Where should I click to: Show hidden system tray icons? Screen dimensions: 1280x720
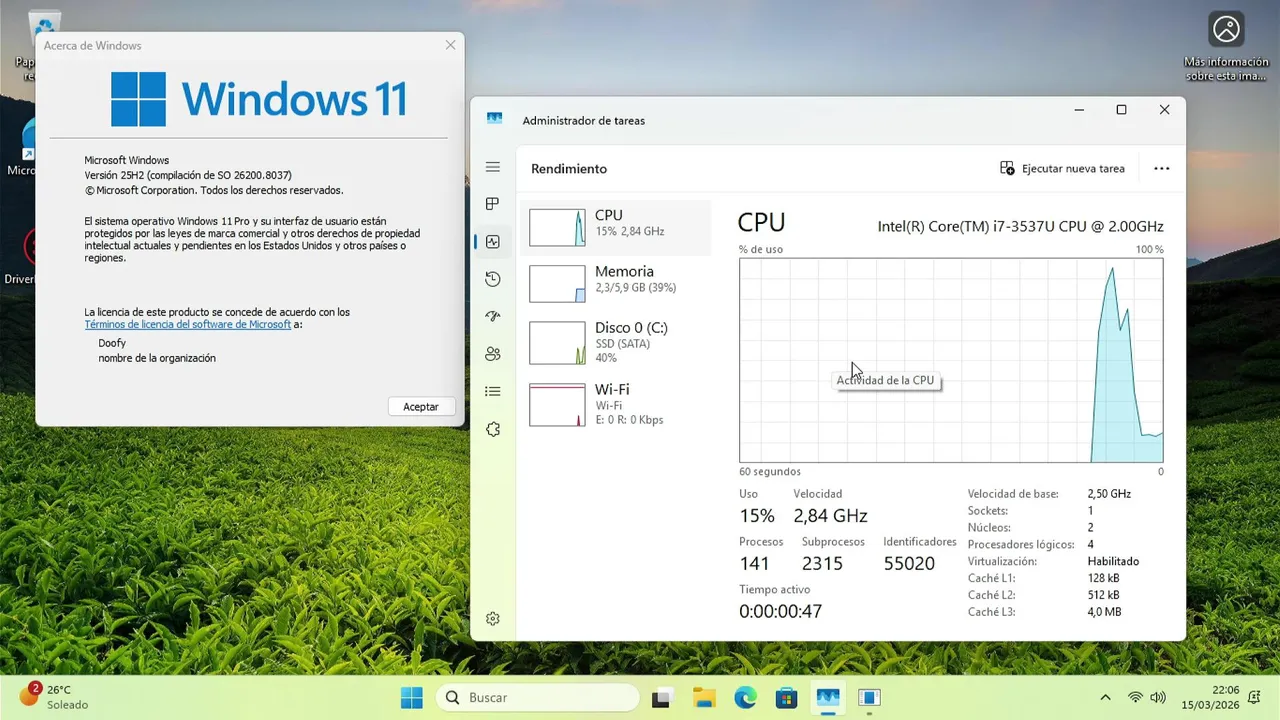click(1105, 698)
